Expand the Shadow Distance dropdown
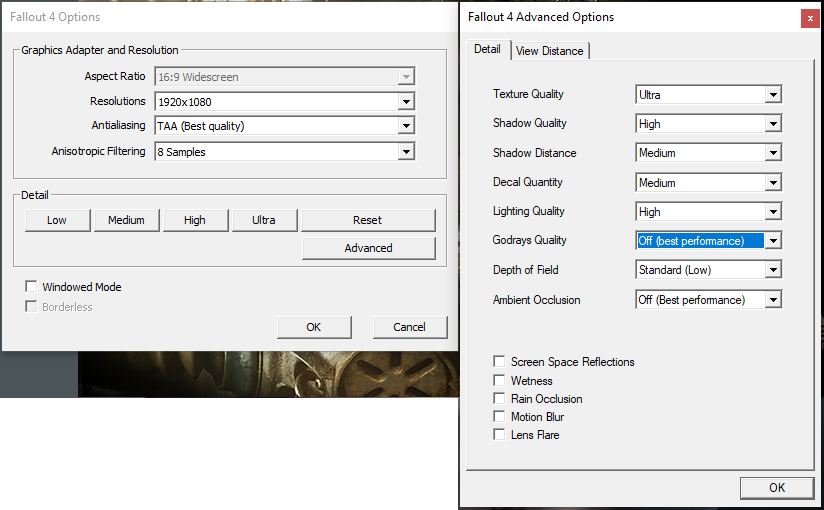This screenshot has width=824, height=510. point(708,153)
